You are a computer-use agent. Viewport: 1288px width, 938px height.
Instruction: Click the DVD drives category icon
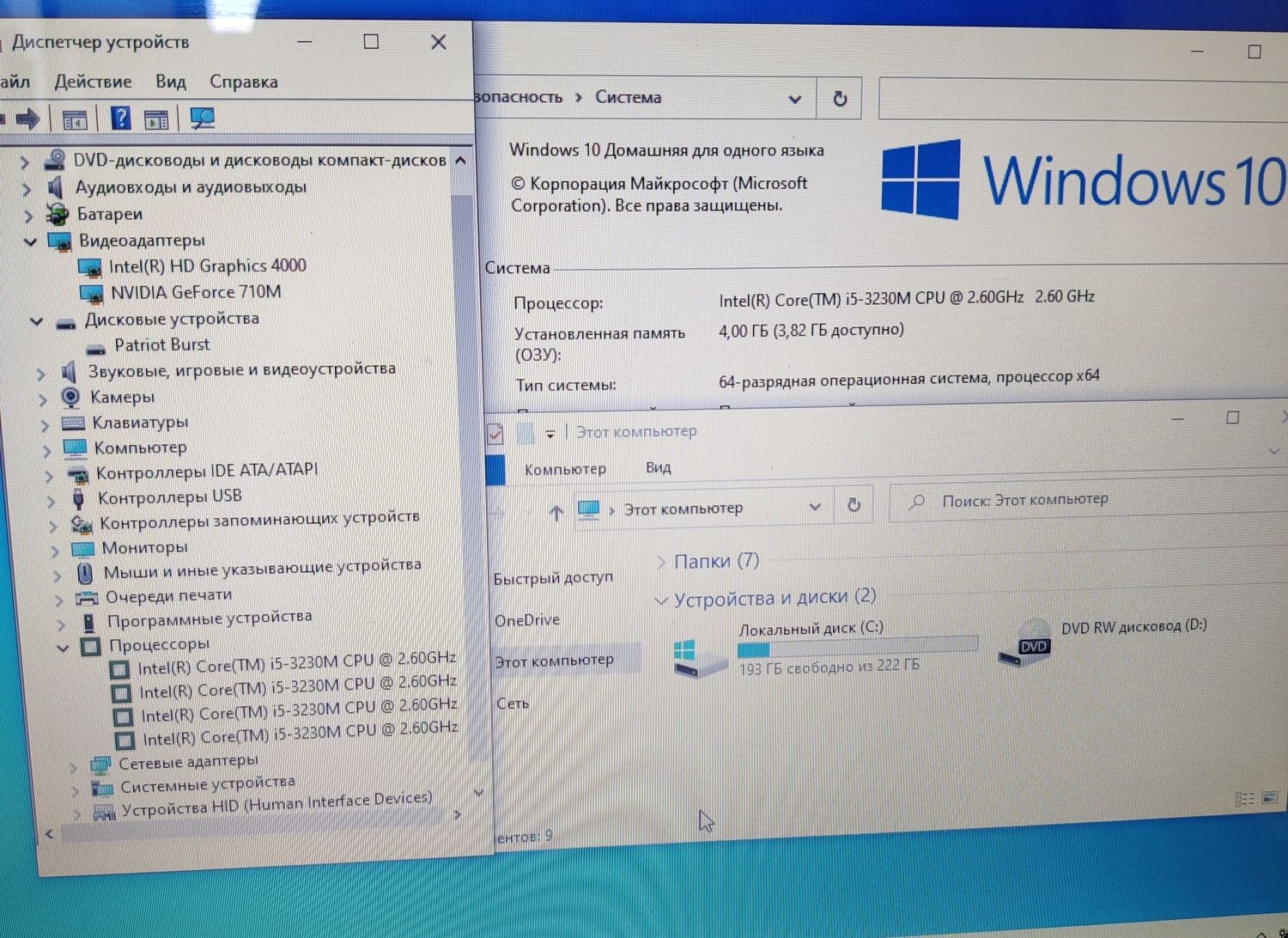click(x=55, y=160)
